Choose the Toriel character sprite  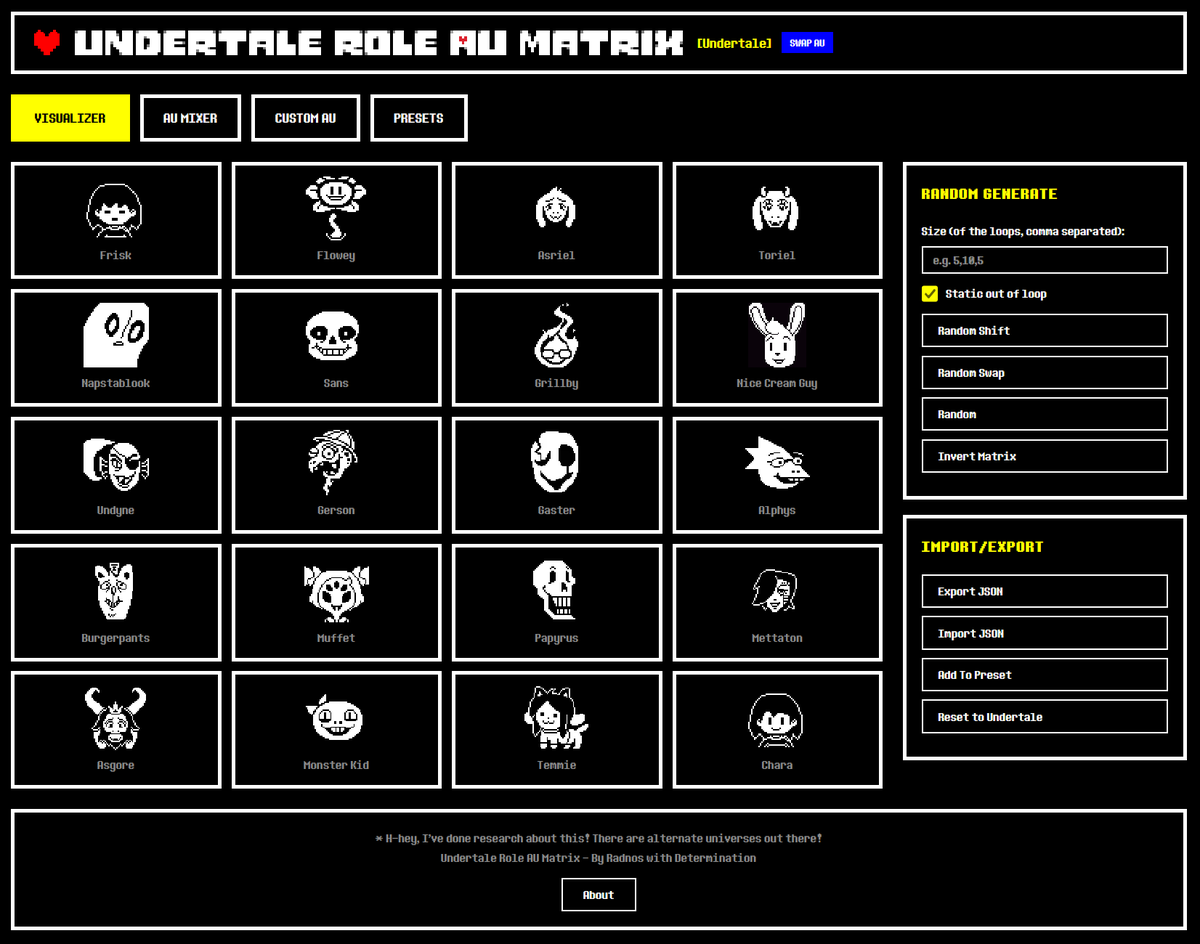tap(777, 209)
